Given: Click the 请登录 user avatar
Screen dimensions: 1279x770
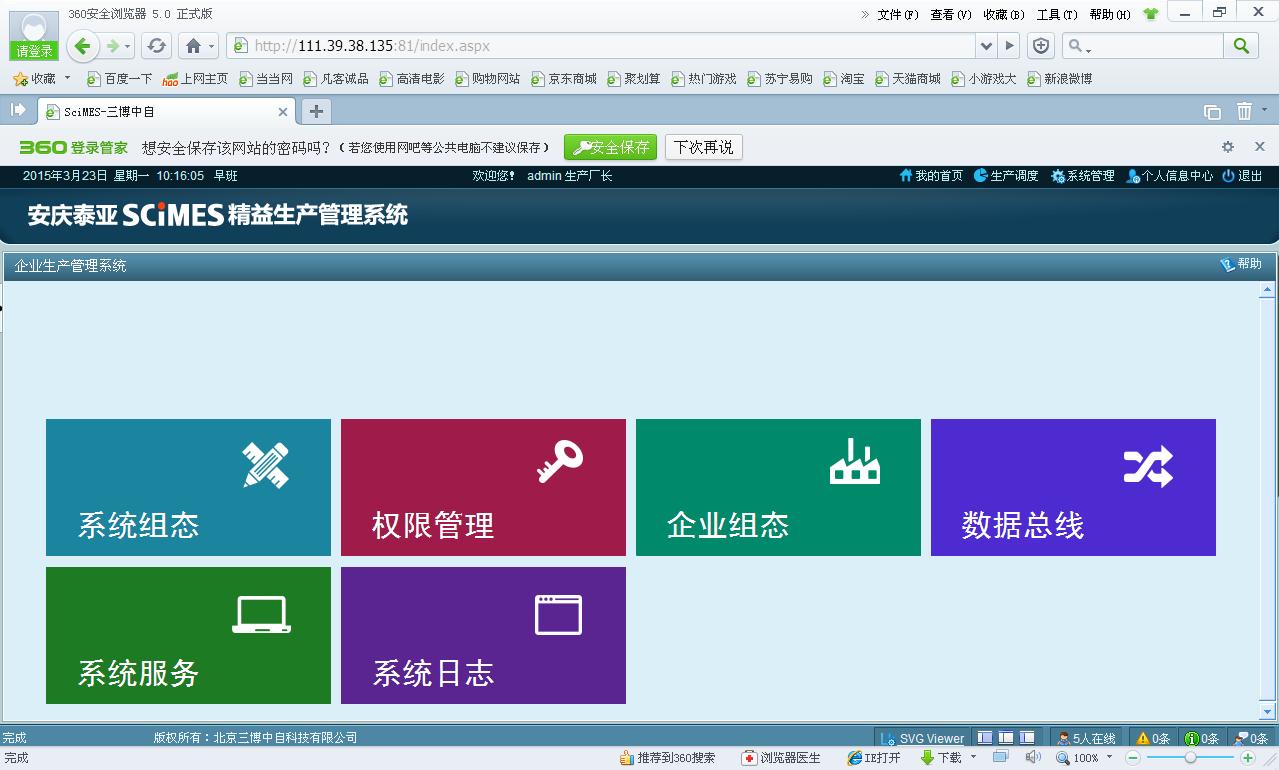Looking at the screenshot, I should point(34,36).
